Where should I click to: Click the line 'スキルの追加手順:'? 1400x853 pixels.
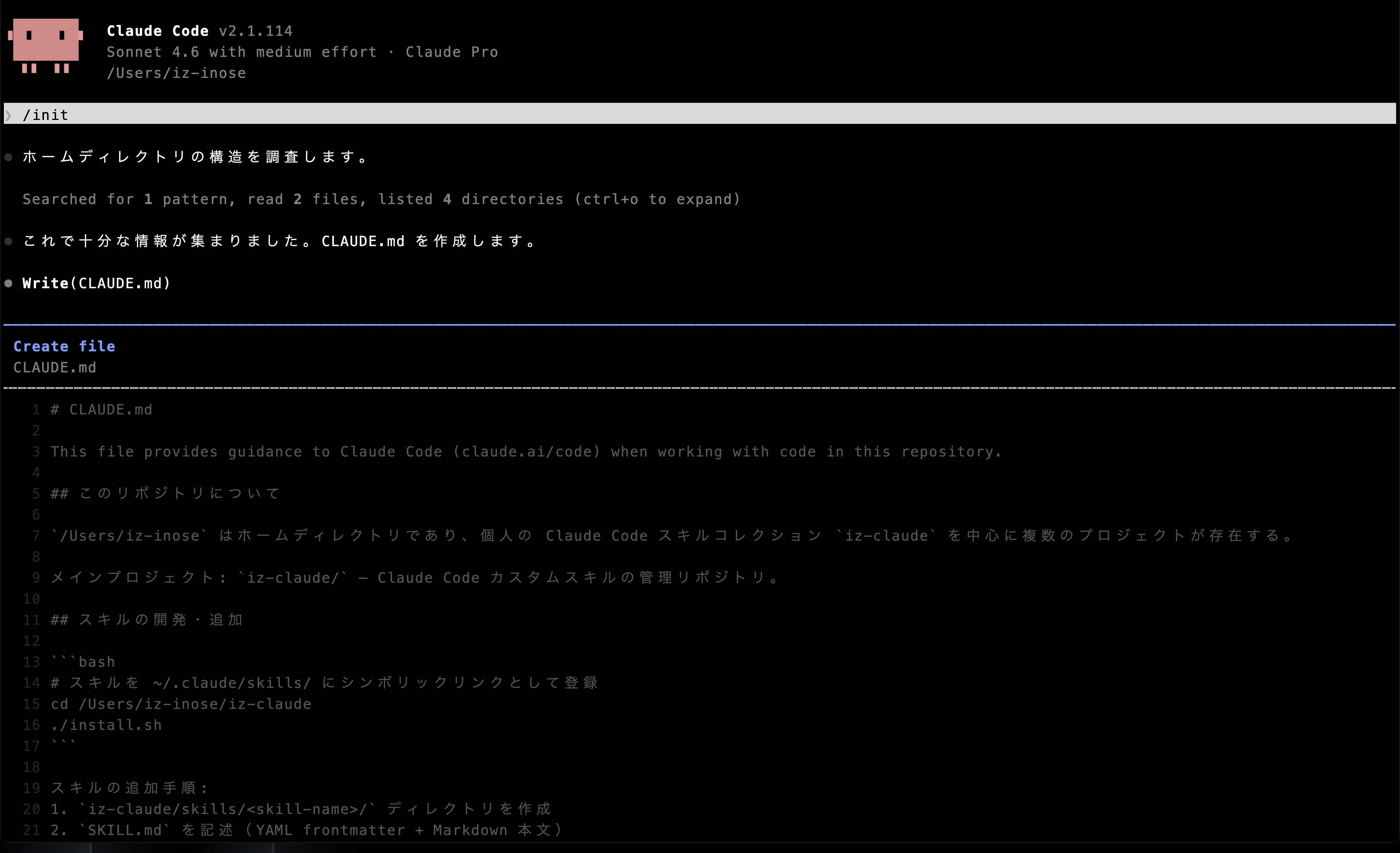tap(130, 788)
